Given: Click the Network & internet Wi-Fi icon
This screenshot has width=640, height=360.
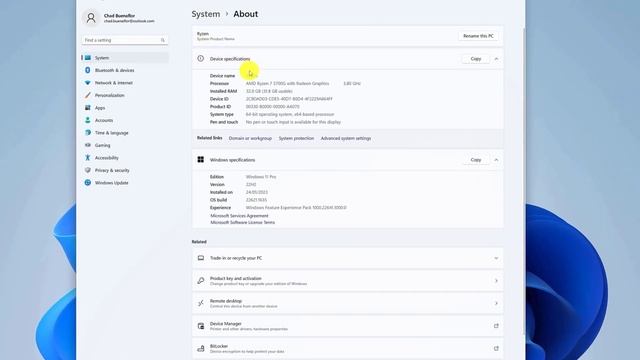Looking at the screenshot, I should tap(88, 83).
